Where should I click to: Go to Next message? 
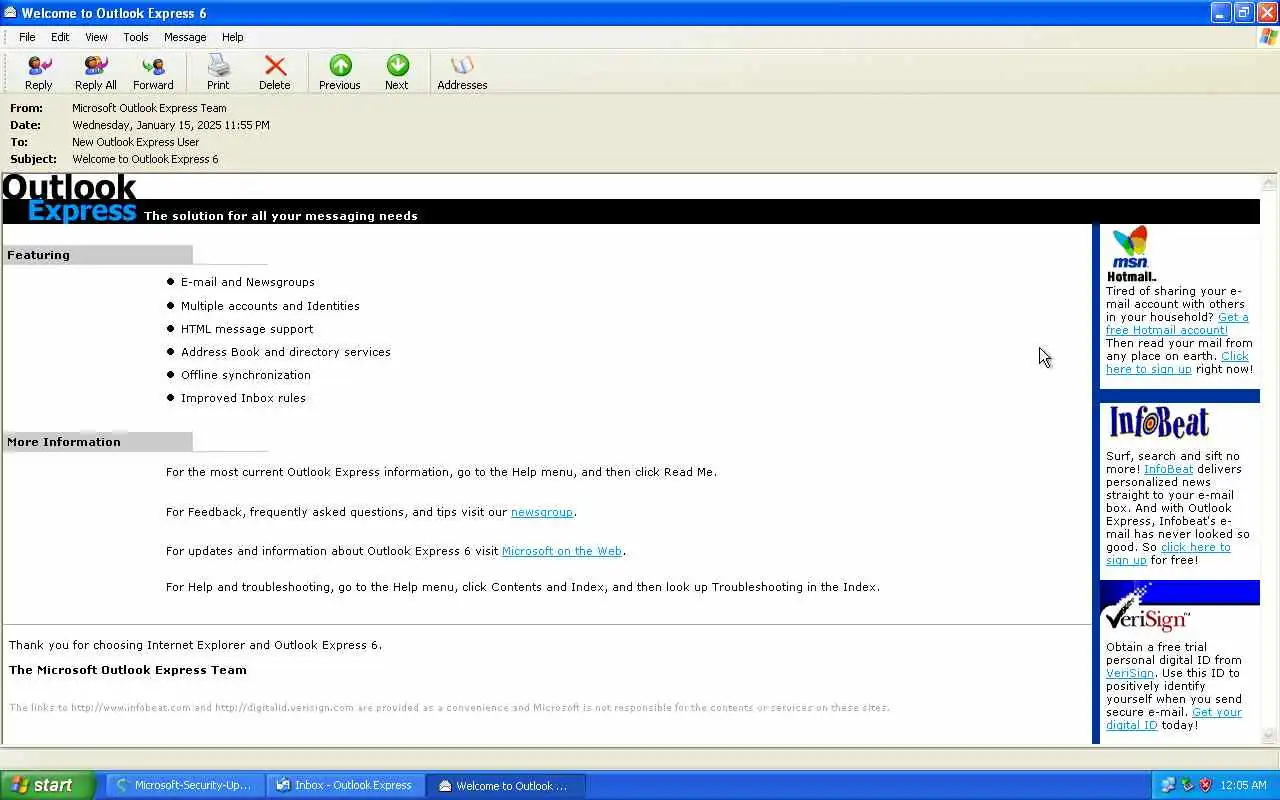397,73
